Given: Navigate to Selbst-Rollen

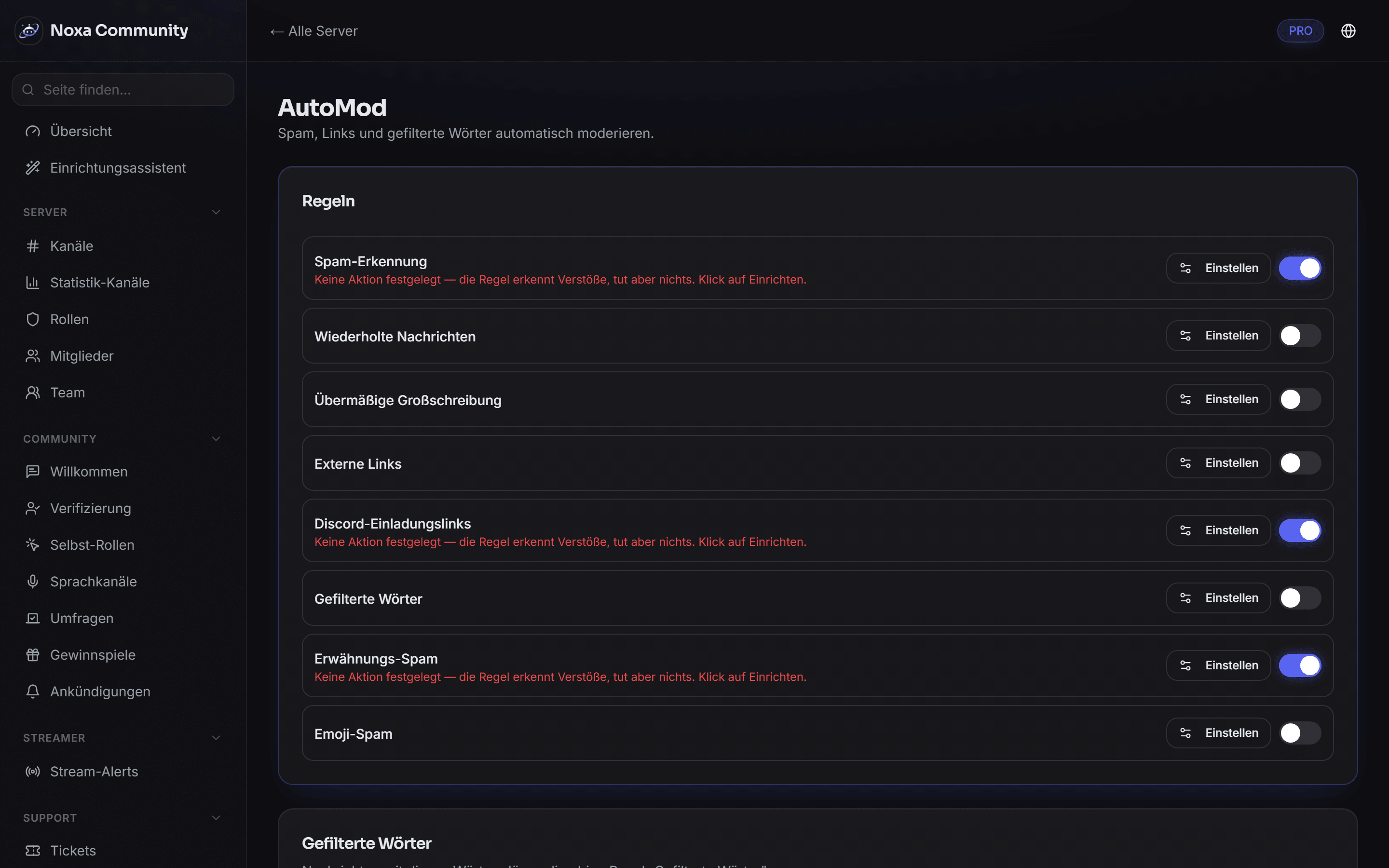Looking at the screenshot, I should coord(123,545).
